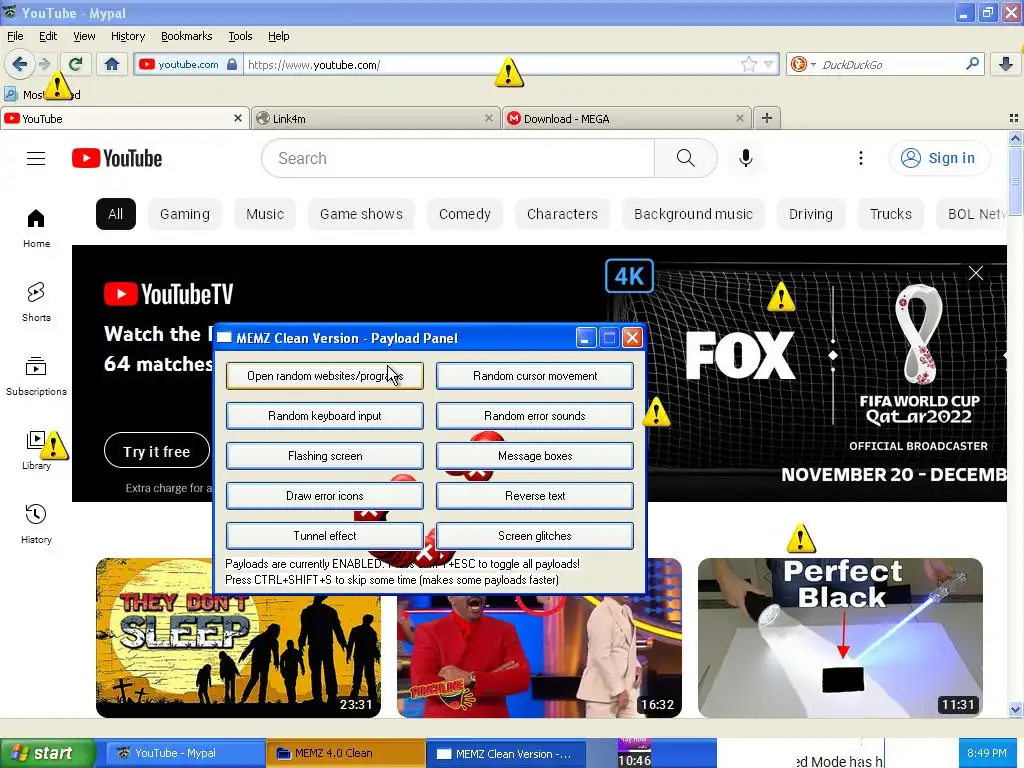This screenshot has width=1024, height=768.
Task: Click Flashing screen payload button
Action: tap(325, 456)
